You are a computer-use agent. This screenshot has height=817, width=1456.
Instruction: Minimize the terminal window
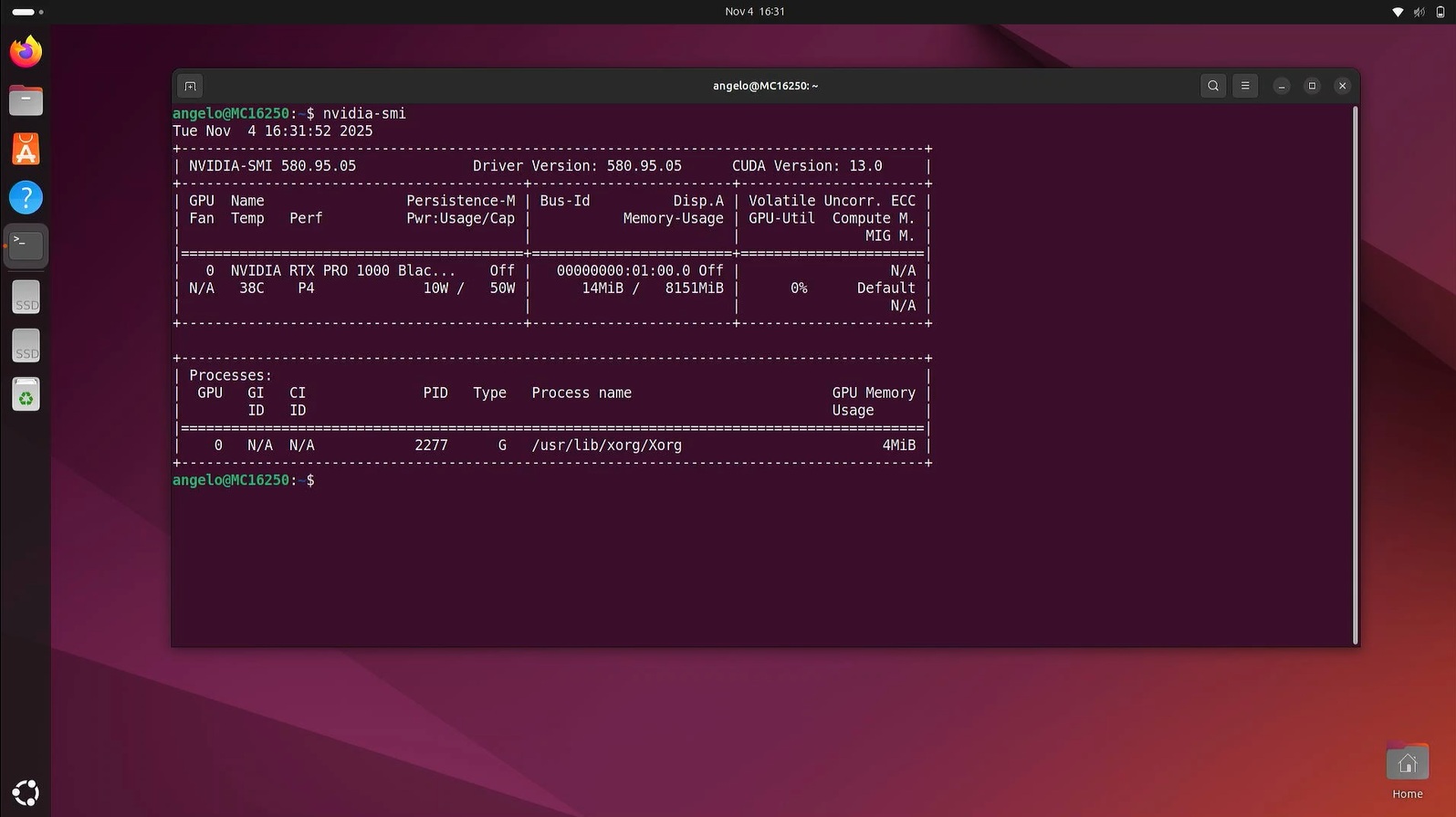(1282, 86)
